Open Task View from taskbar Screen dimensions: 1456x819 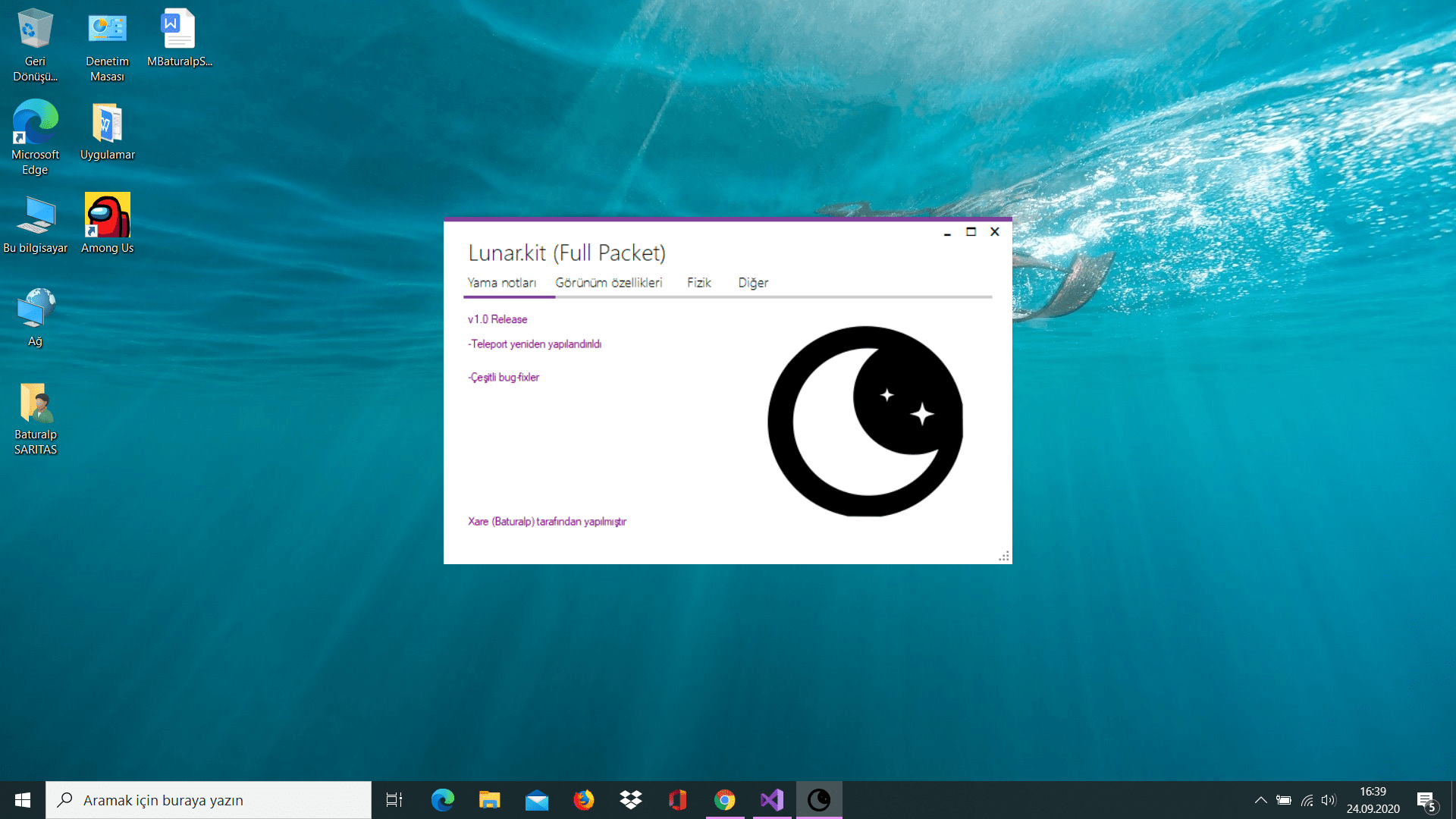(x=394, y=800)
